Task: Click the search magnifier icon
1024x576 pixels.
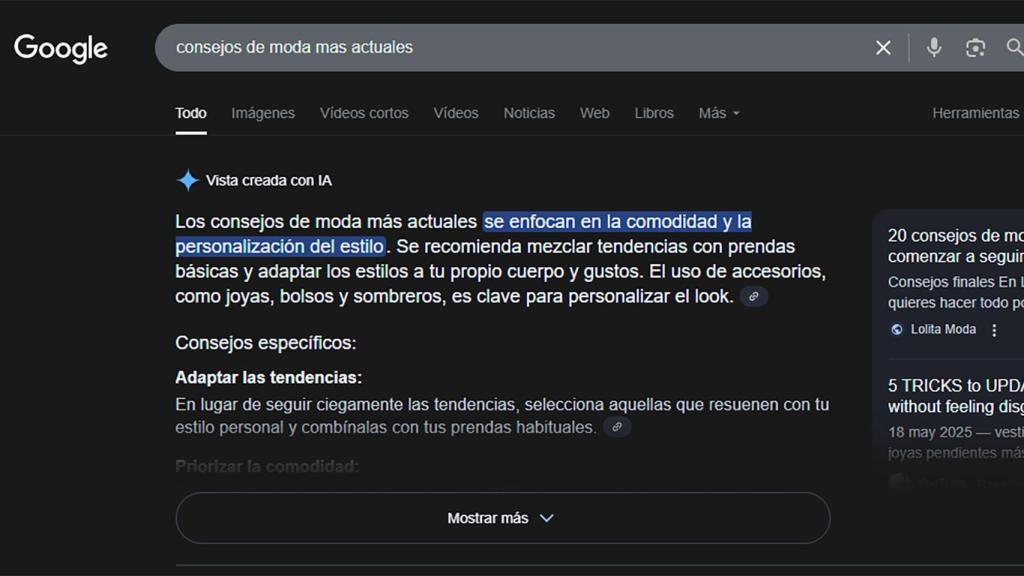Action: coord(1016,47)
